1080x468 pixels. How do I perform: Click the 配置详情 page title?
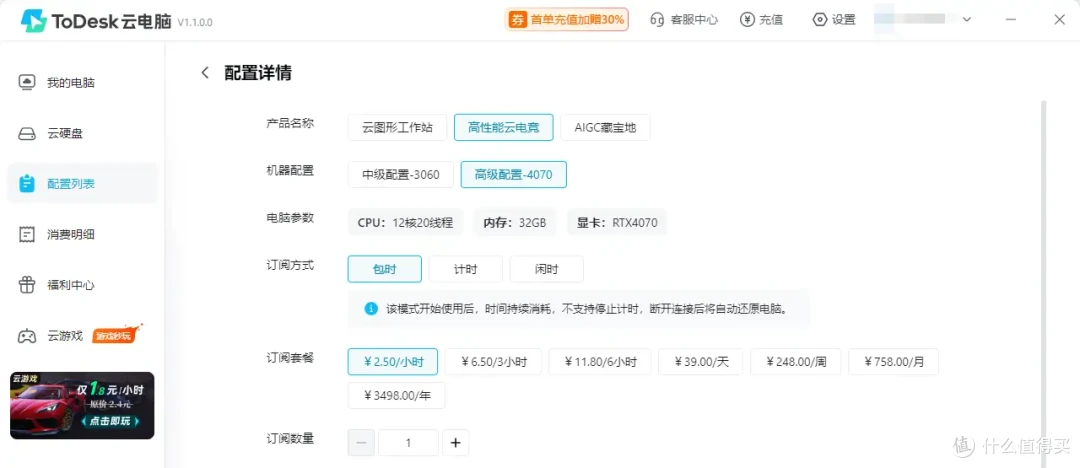[258, 72]
